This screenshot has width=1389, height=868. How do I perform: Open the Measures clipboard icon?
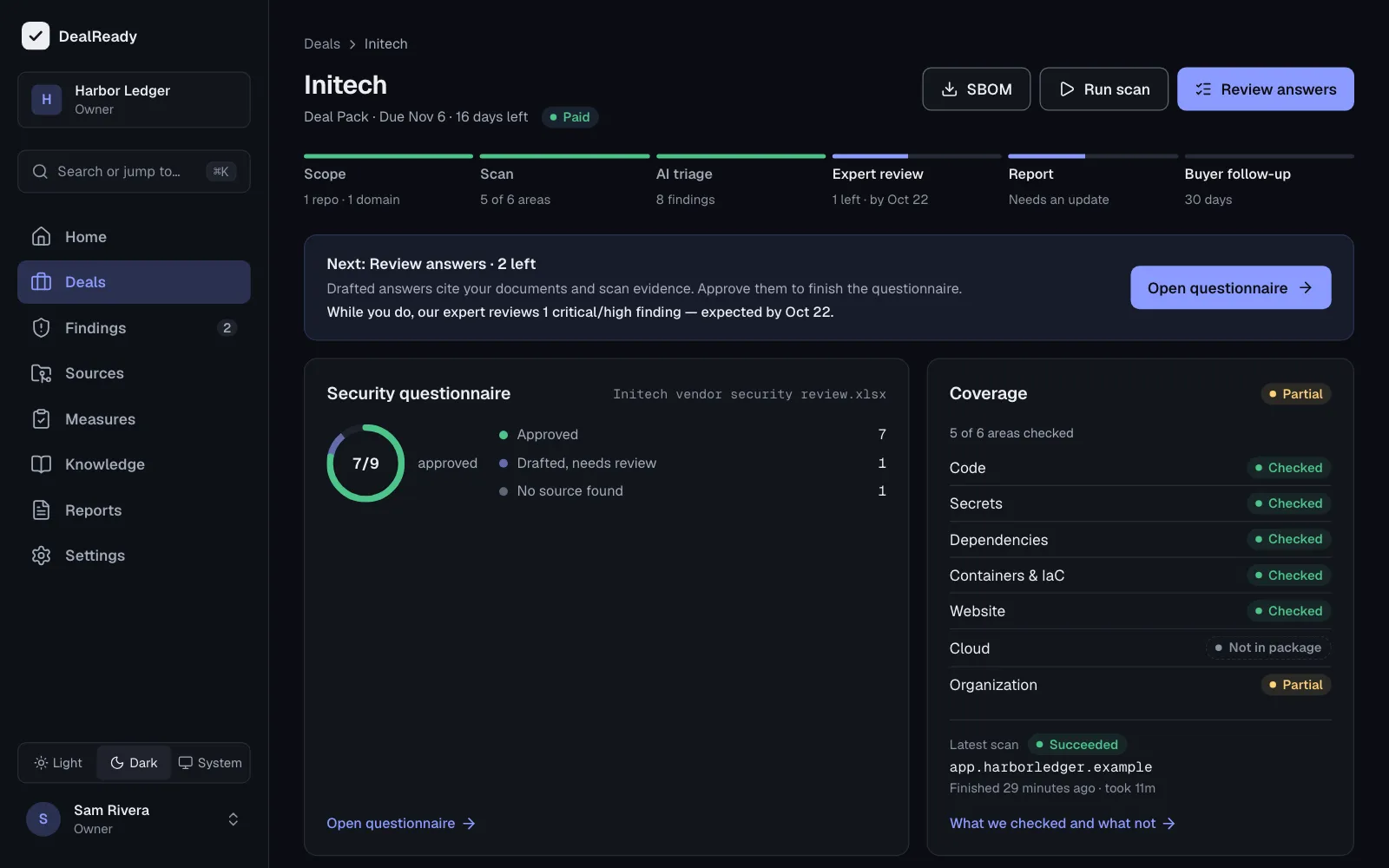(x=41, y=419)
